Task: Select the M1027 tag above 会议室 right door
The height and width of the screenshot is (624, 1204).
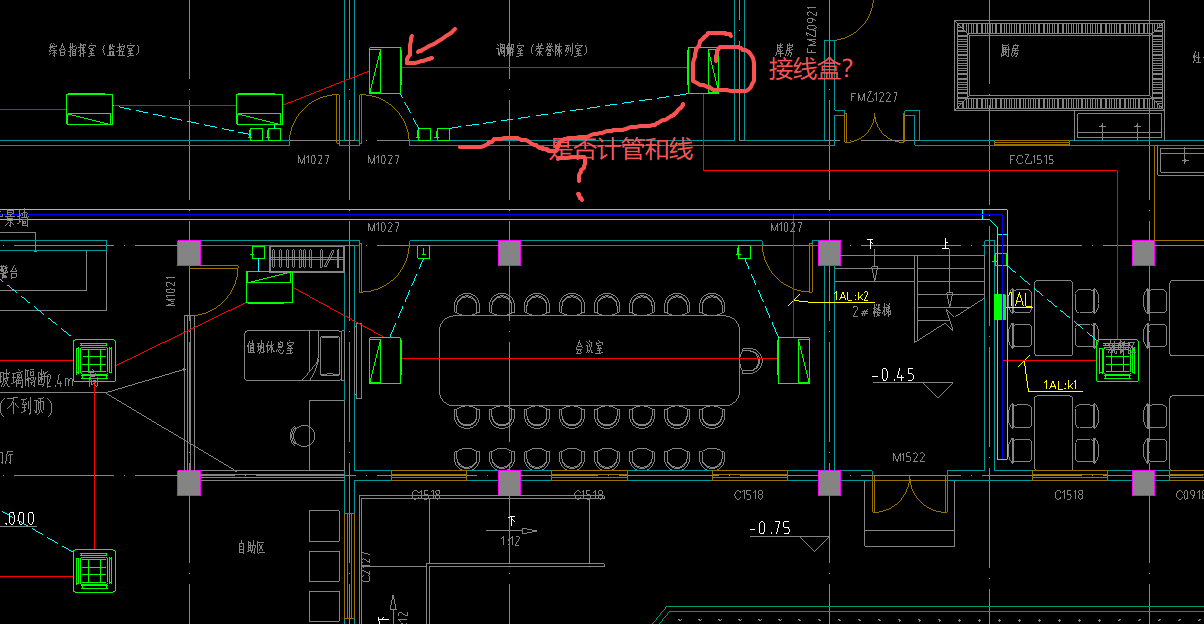Action: coord(787,228)
